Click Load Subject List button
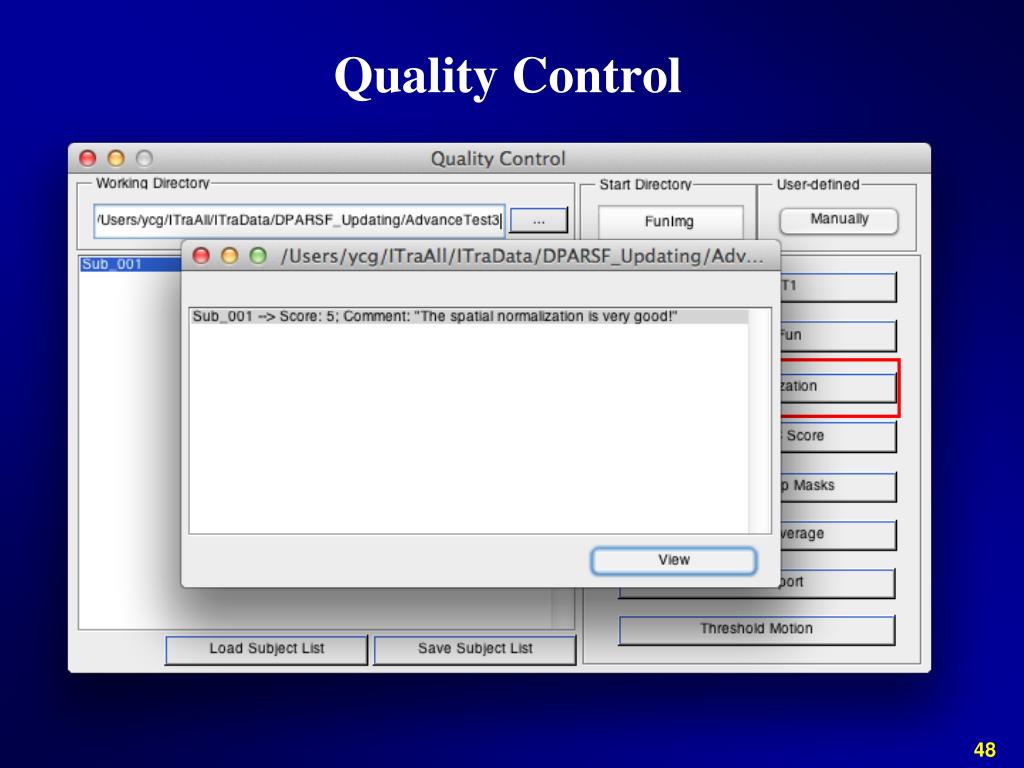 click(266, 649)
